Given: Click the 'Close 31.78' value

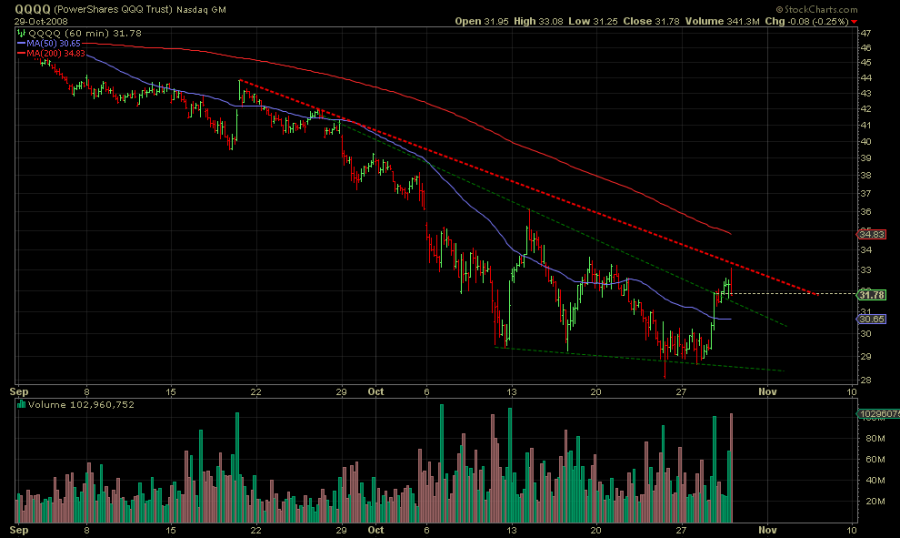Looking at the screenshot, I should click(651, 21).
